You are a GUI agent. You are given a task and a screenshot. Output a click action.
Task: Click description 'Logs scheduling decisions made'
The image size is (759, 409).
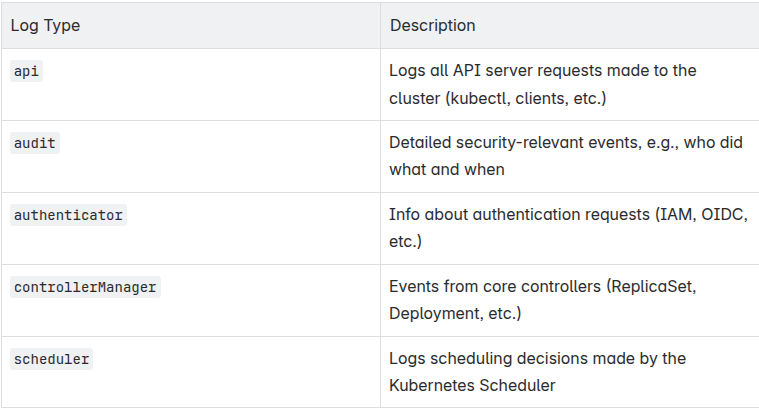pyautogui.click(x=537, y=372)
